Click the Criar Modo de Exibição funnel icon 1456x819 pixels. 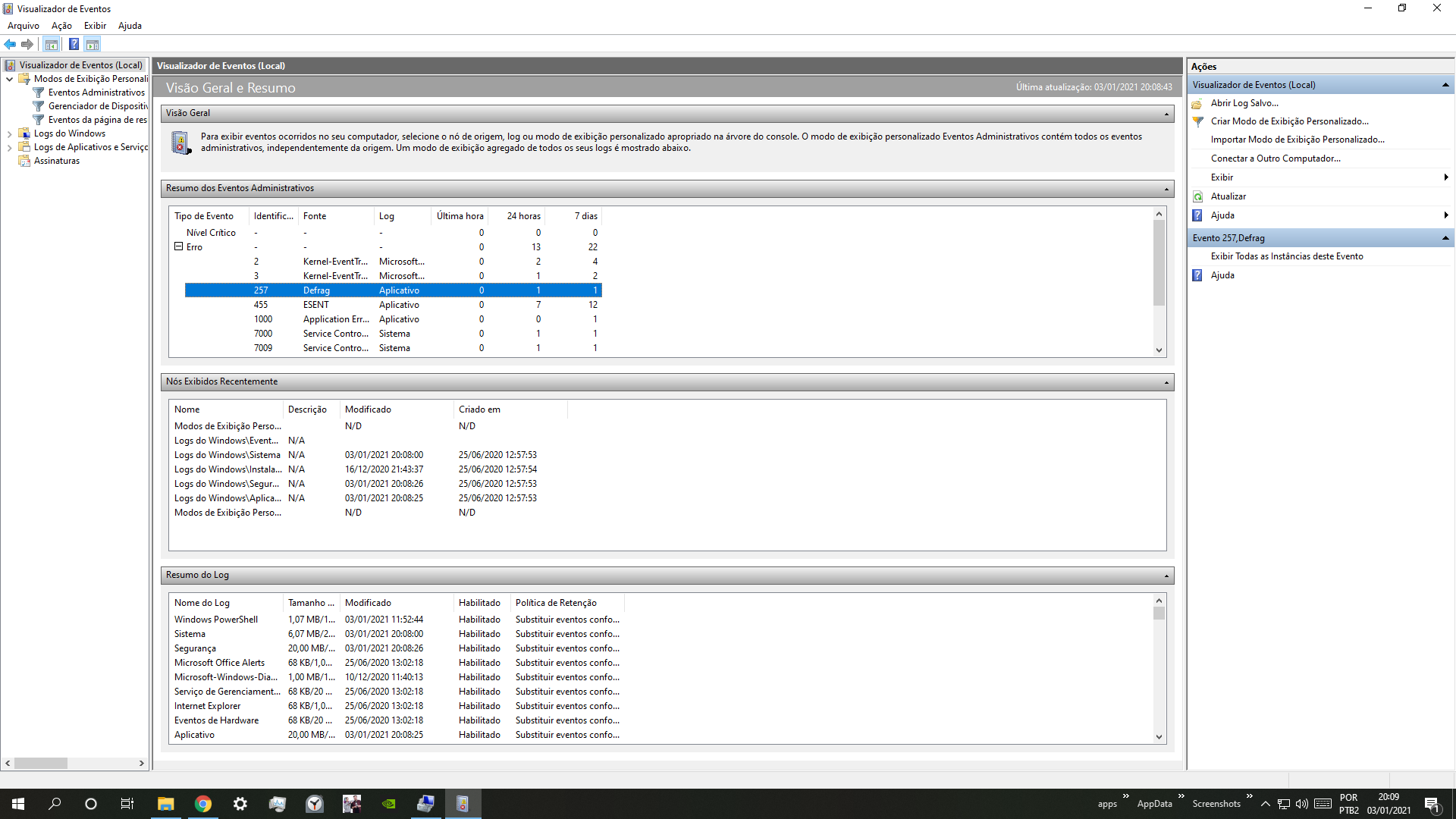(1197, 121)
